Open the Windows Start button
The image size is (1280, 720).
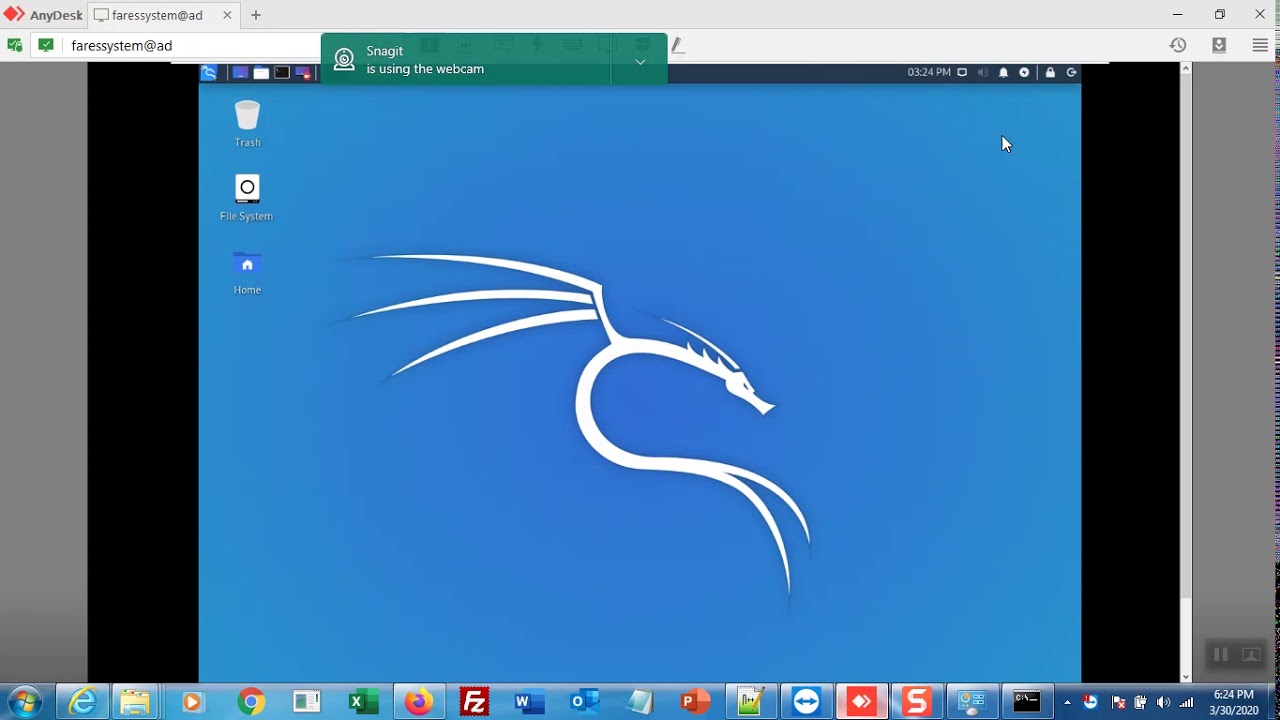tap(24, 702)
